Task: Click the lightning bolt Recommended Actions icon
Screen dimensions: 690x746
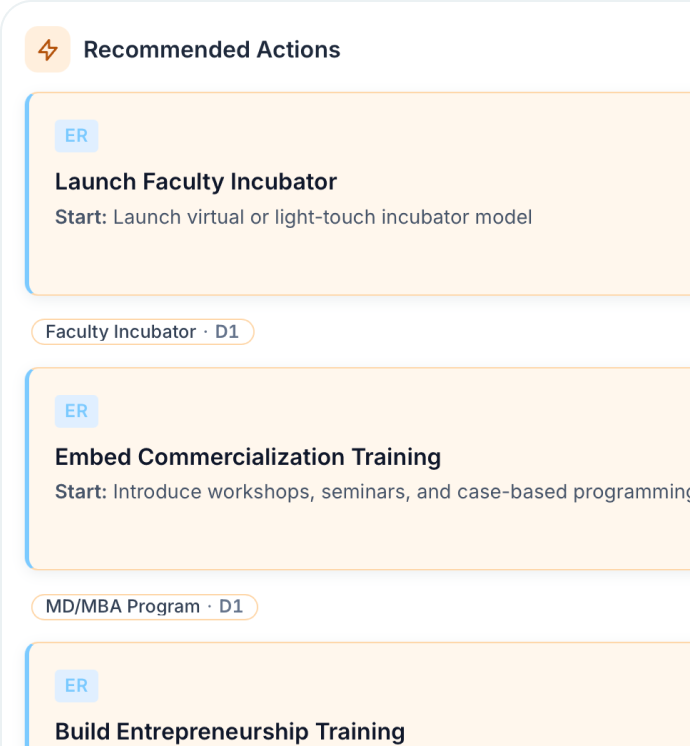Action: click(x=47, y=50)
